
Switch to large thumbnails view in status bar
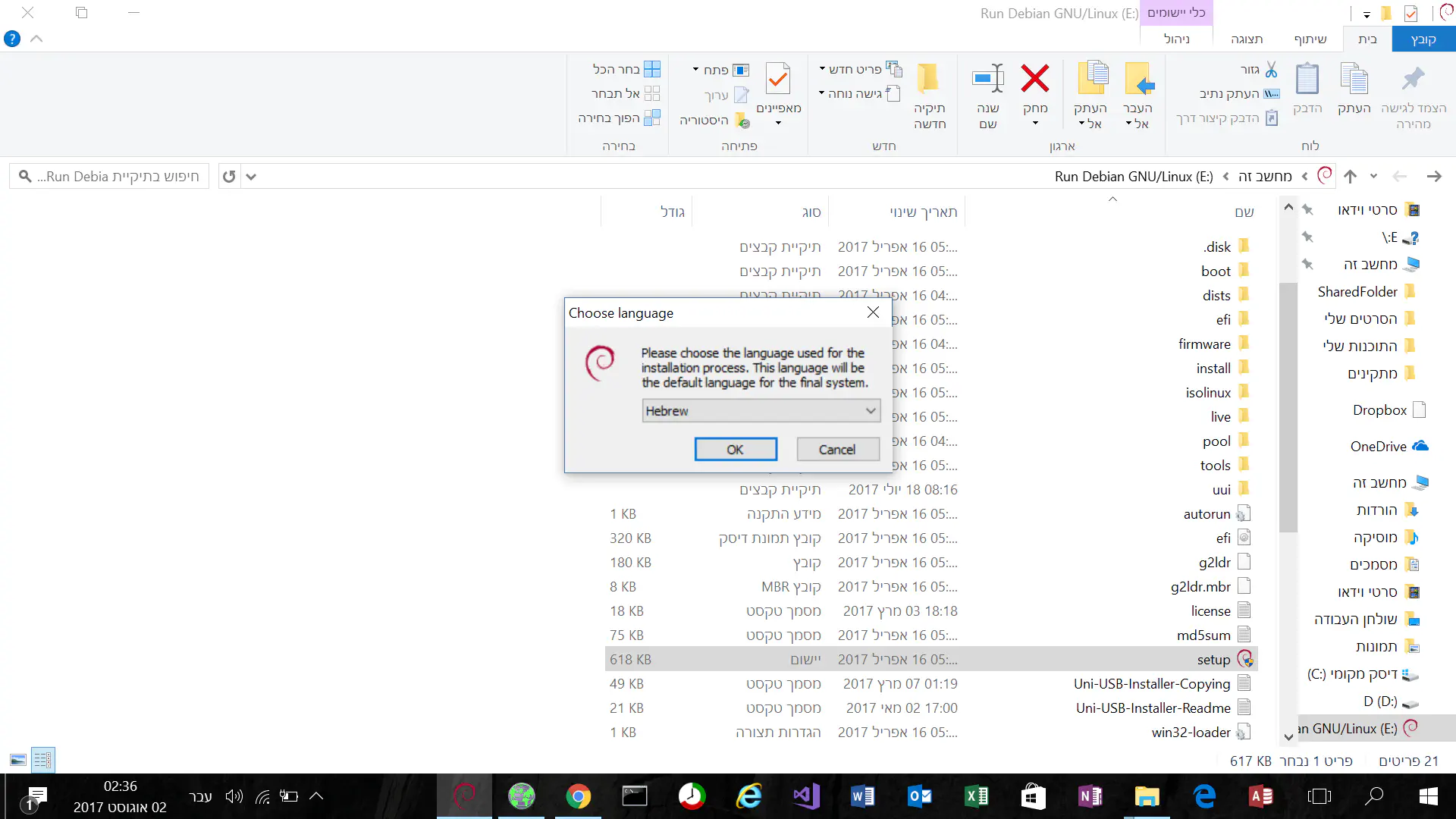18,760
